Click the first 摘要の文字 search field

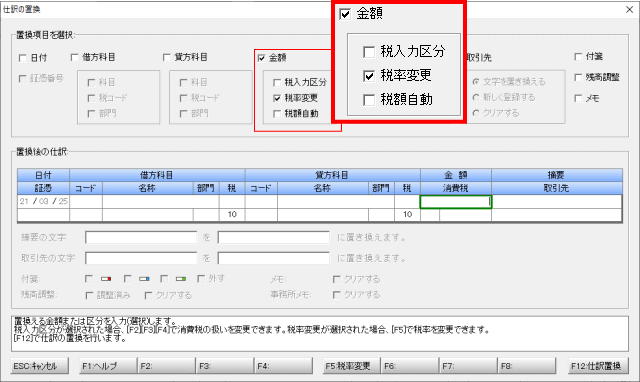(x=141, y=237)
